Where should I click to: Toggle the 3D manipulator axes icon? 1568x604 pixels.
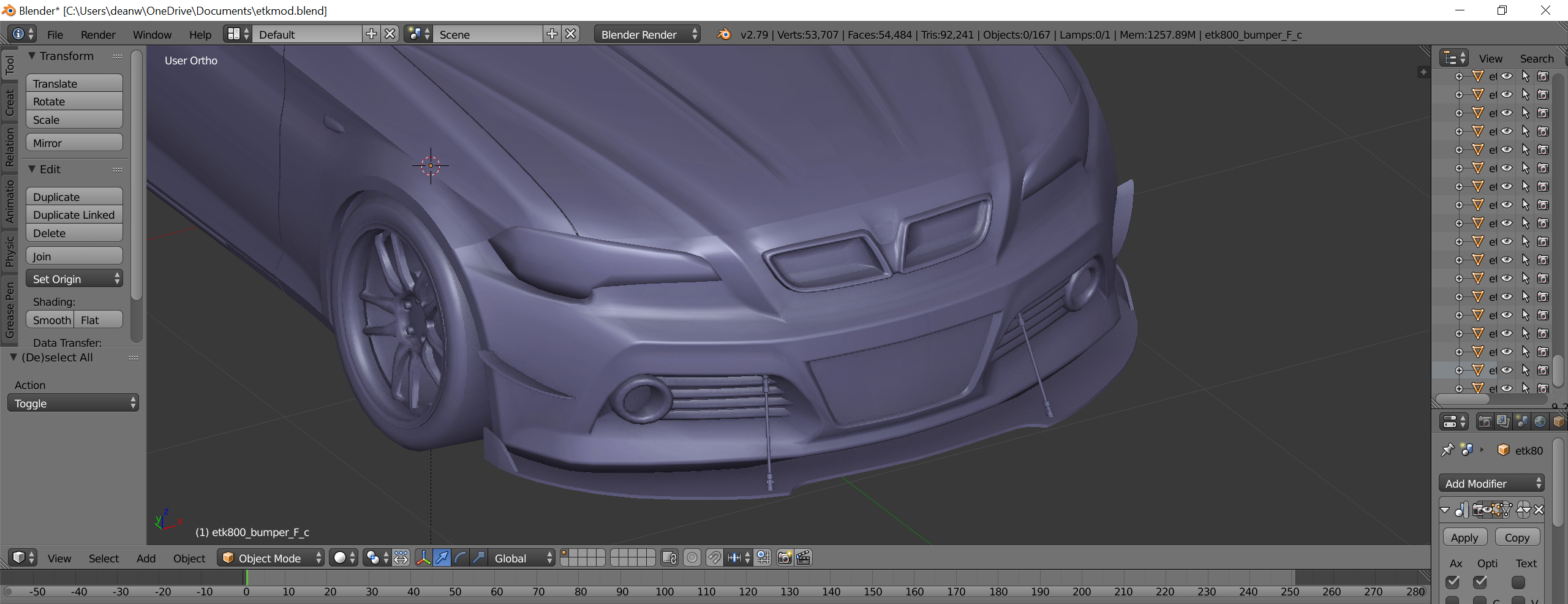(x=423, y=558)
